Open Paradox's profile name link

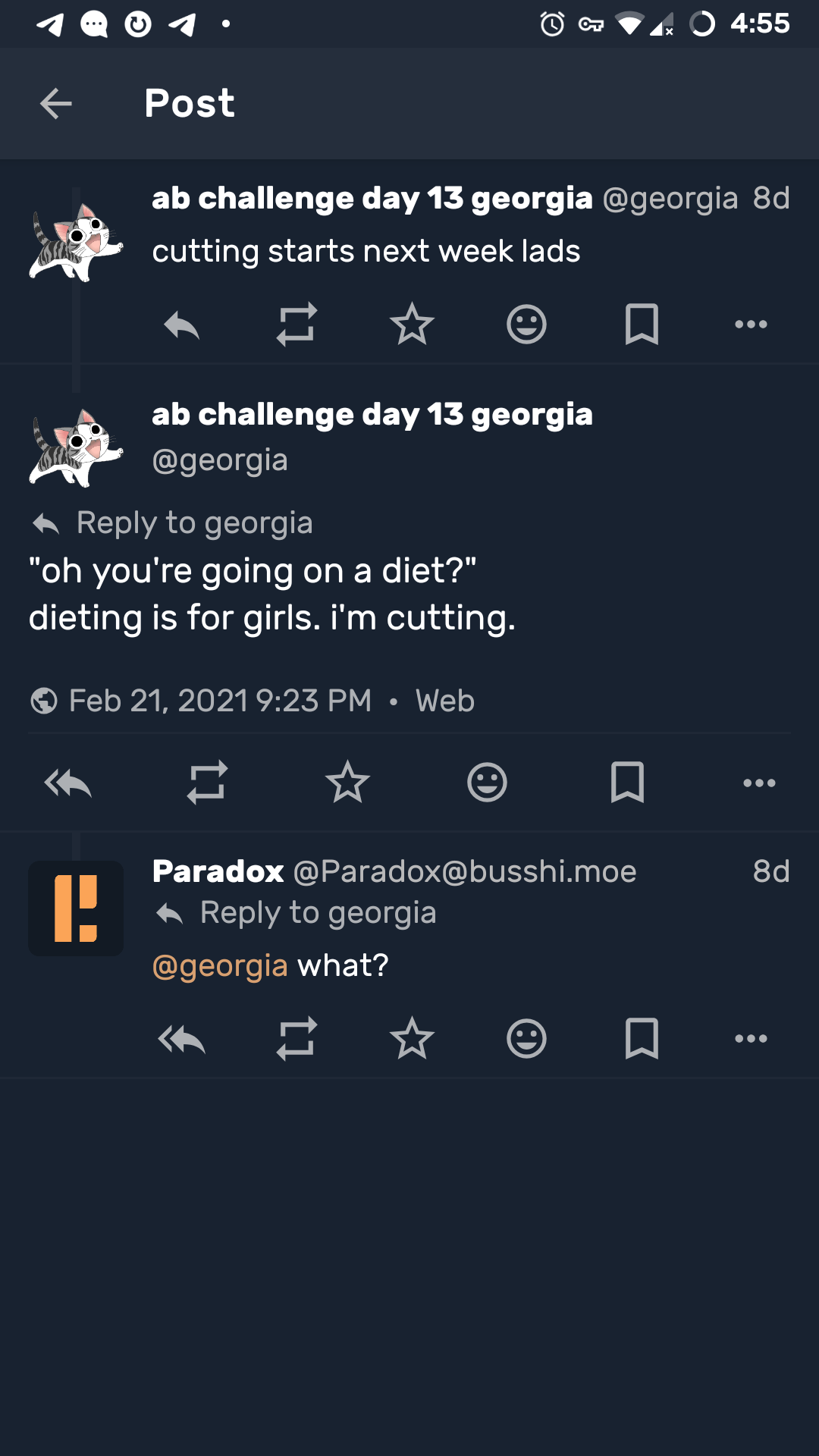coord(218,872)
